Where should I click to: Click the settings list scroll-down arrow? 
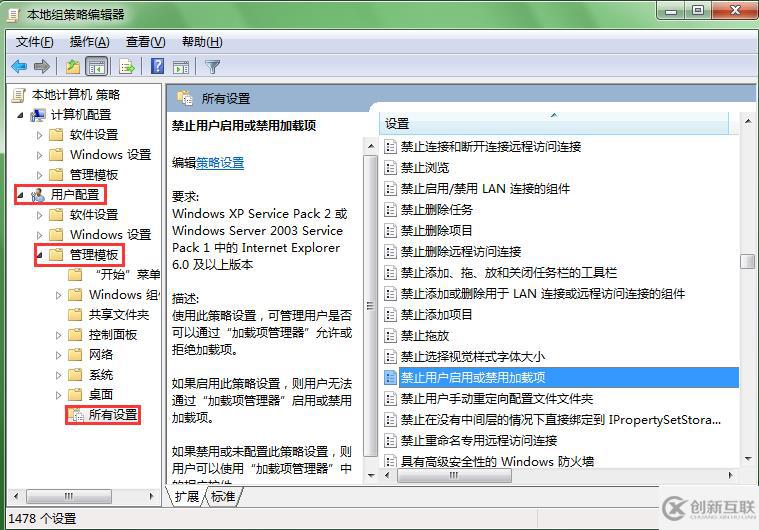[x=748, y=459]
